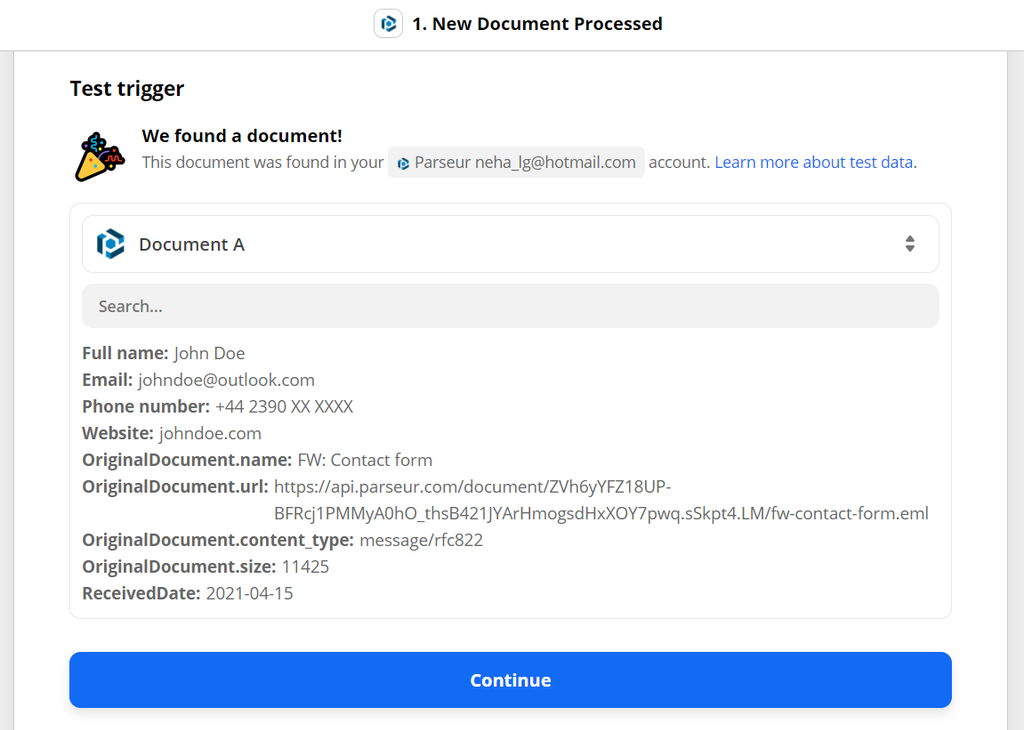
Task: Click the Parseur logo beside Document A
Action: 110,243
